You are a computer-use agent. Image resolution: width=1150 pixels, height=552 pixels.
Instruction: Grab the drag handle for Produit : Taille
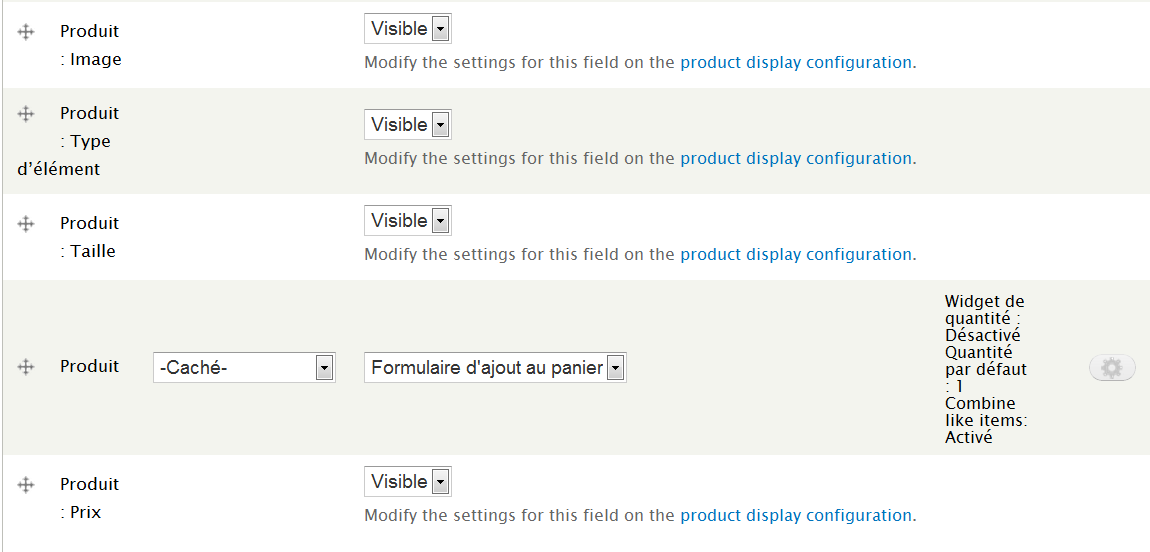pos(27,224)
